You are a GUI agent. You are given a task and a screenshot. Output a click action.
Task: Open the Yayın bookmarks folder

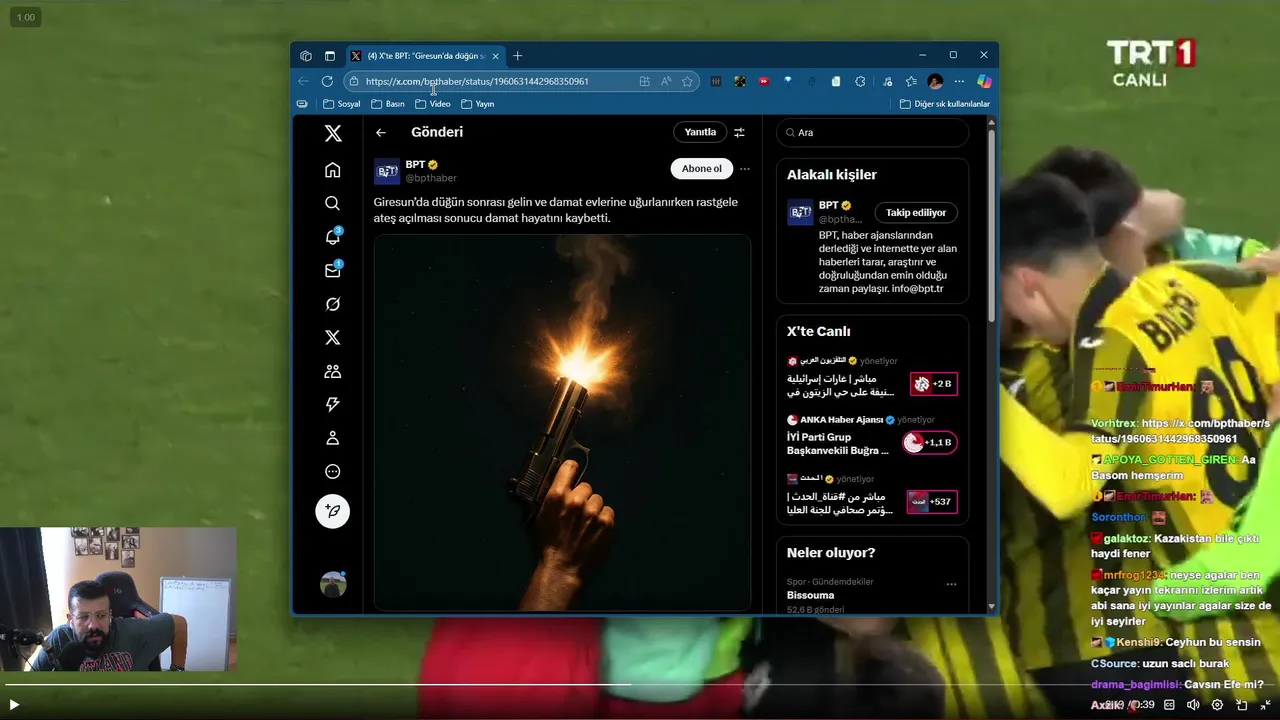[x=477, y=104]
